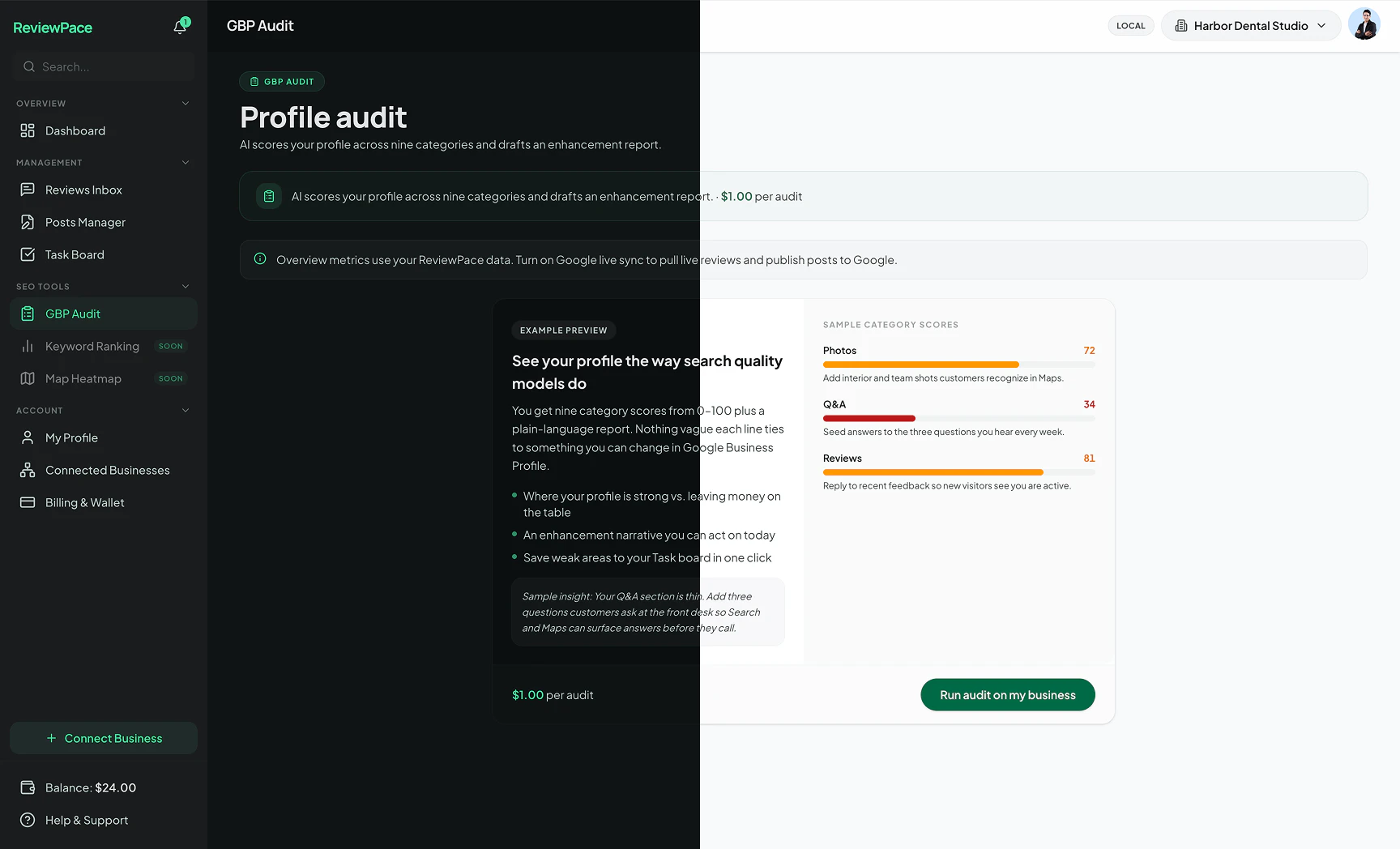The image size is (1400, 849).
Task: Open Dashboard page
Action: 104,130
